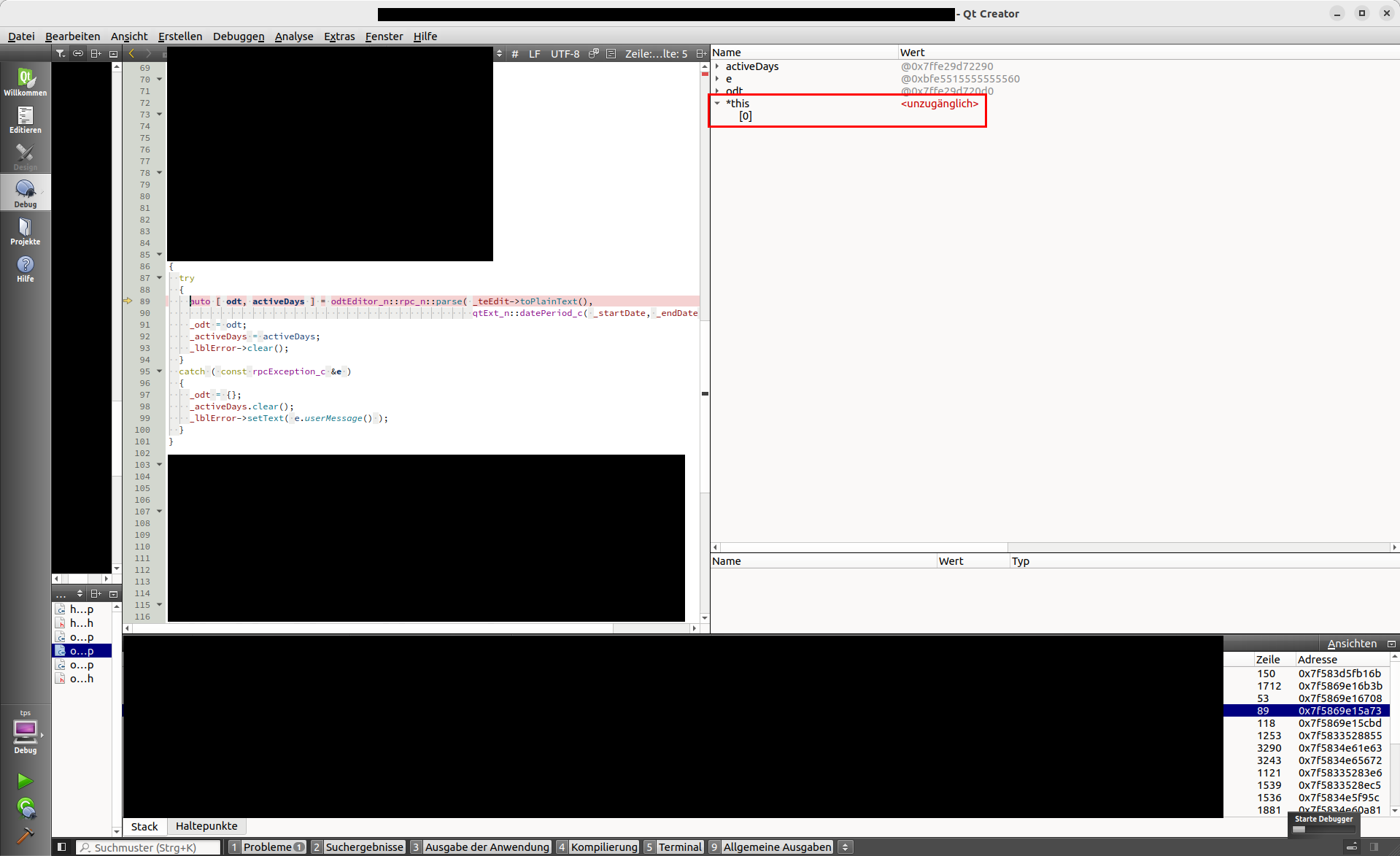1400x856 pixels.
Task: Open the Kompilierung output pane
Action: click(597, 847)
